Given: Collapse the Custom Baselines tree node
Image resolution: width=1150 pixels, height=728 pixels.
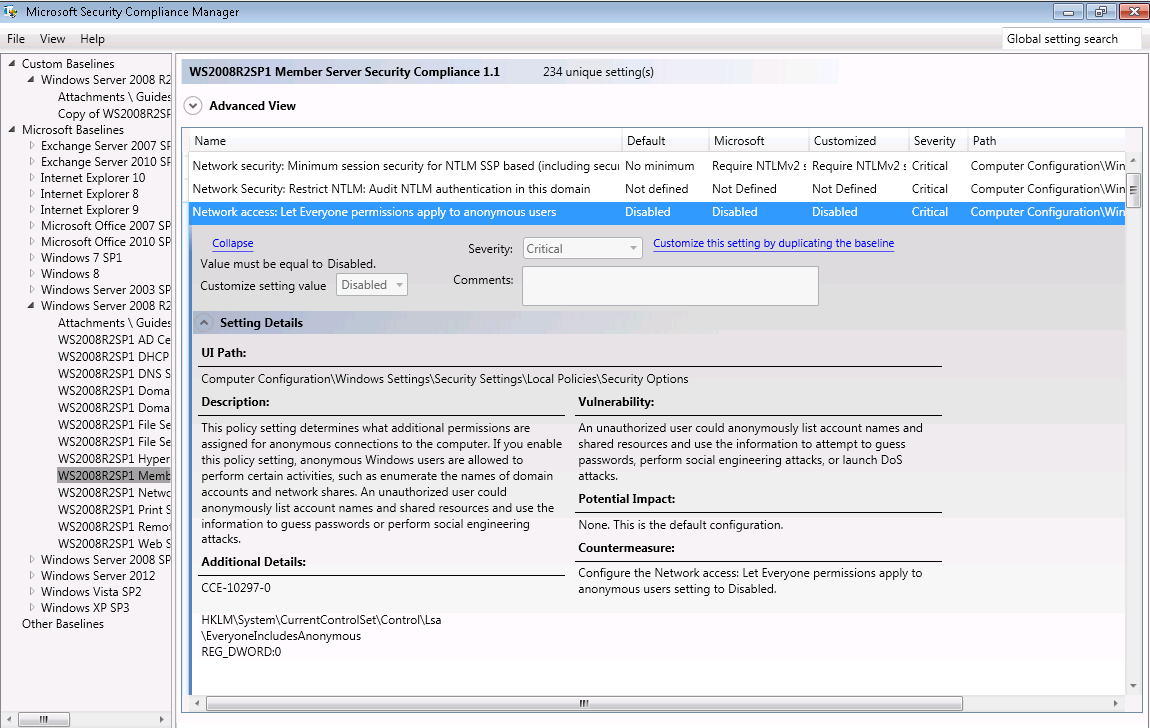Looking at the screenshot, I should [12, 63].
